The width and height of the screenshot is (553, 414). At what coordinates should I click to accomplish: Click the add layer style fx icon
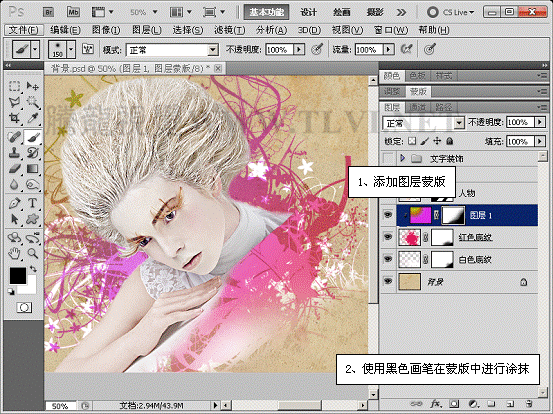coord(436,403)
